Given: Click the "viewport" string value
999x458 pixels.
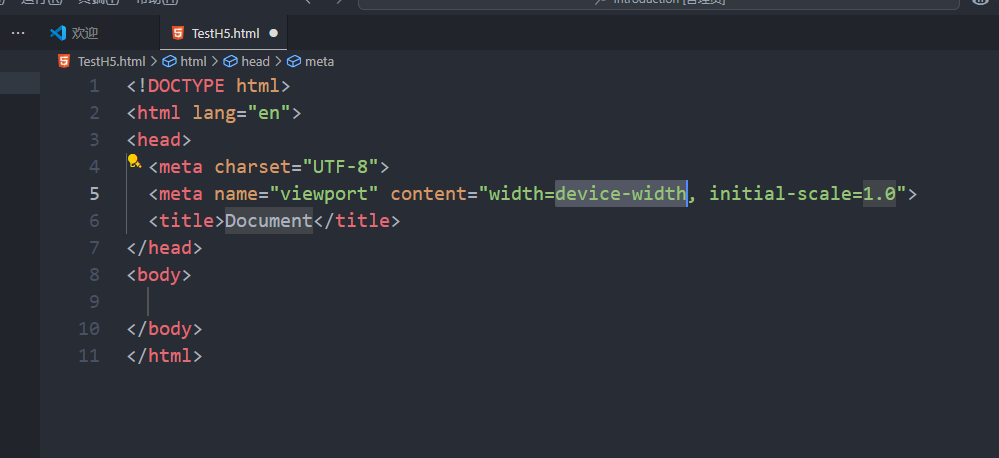Looking at the screenshot, I should click(324, 194).
